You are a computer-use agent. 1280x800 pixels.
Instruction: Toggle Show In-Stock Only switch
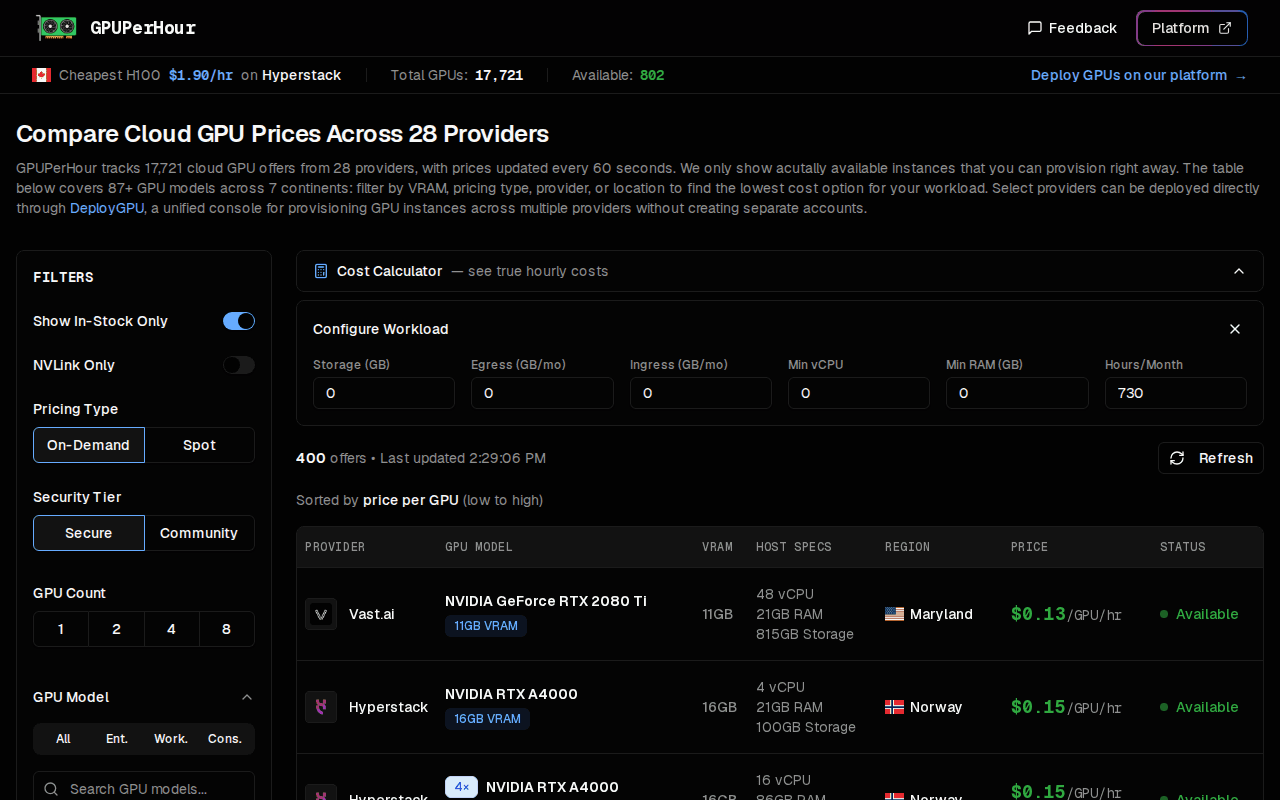pyautogui.click(x=239, y=321)
